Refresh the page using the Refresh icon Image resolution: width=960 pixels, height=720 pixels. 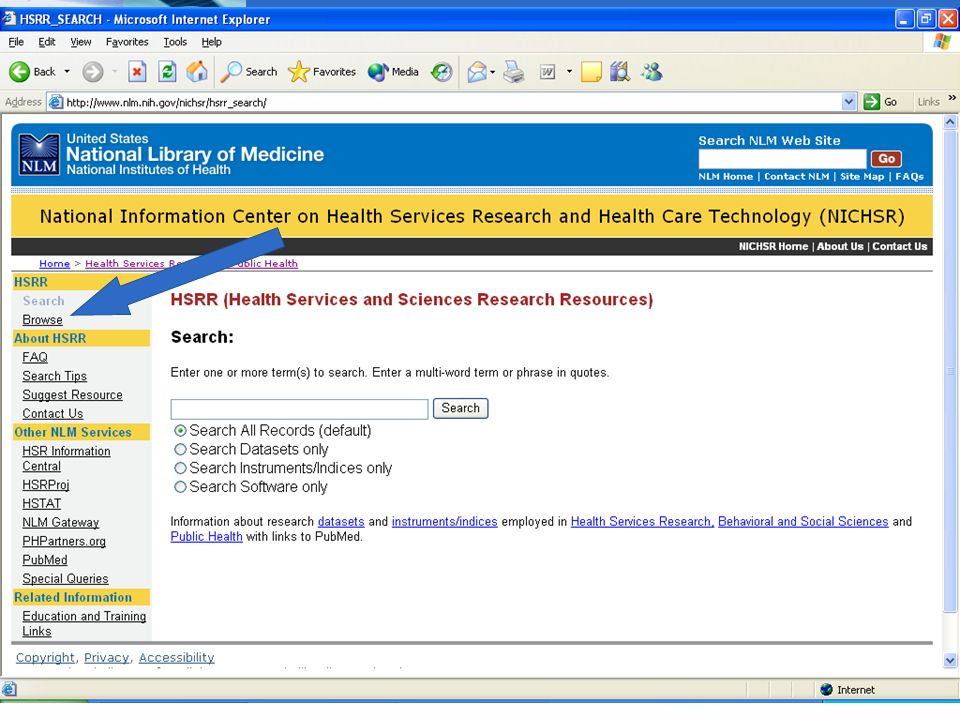click(x=167, y=72)
